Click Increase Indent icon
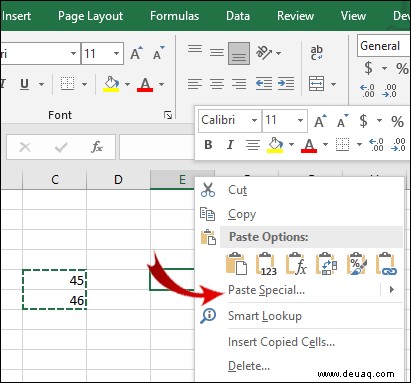The image size is (411, 383). coord(286,84)
